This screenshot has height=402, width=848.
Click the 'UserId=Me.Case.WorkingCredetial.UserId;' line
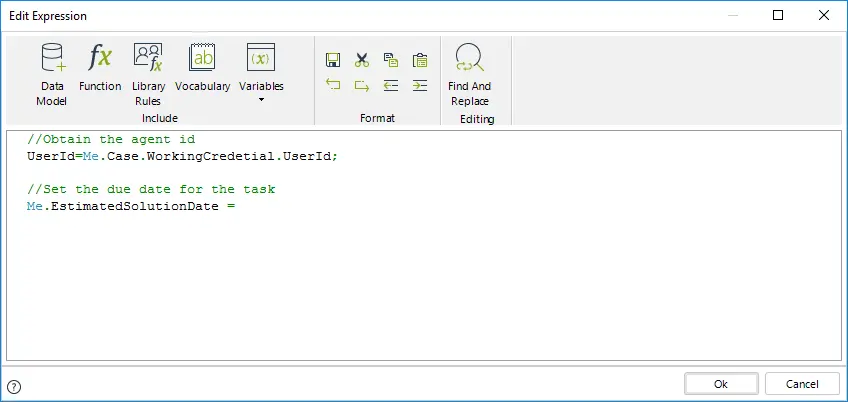[x=182, y=156]
